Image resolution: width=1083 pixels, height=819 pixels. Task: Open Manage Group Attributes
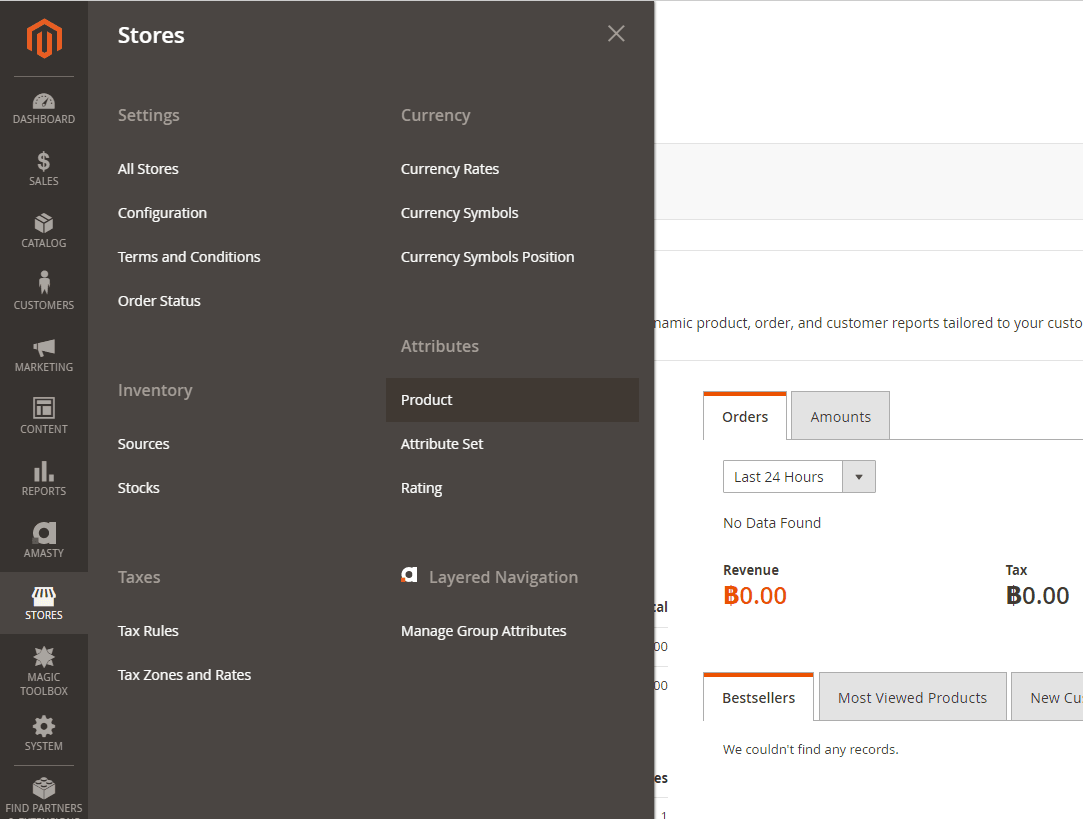coord(483,631)
